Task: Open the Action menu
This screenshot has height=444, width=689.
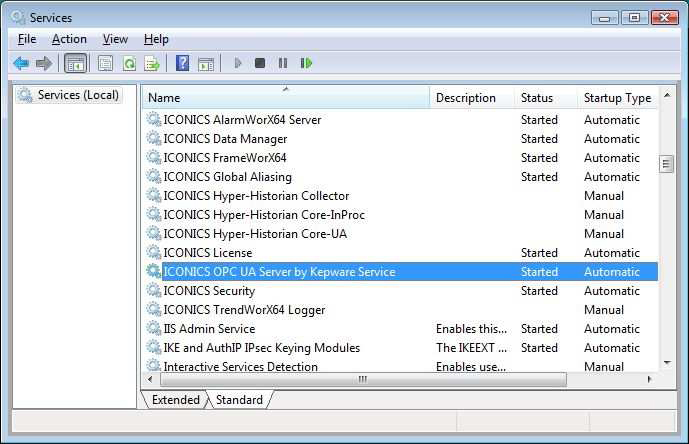Action: coord(69,39)
